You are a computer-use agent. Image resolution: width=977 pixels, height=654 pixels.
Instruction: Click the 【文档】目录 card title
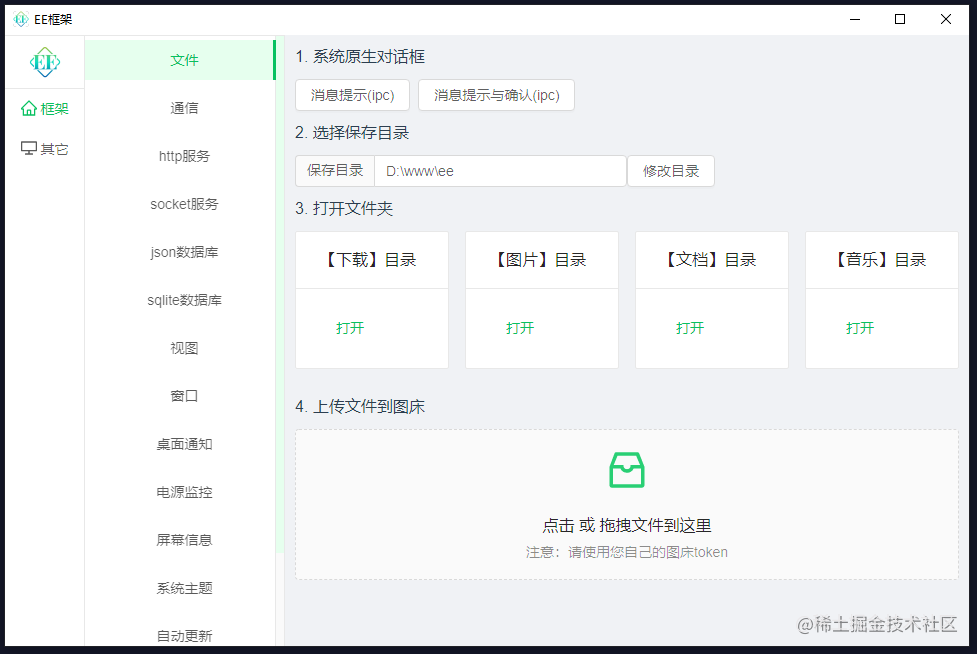tap(712, 260)
